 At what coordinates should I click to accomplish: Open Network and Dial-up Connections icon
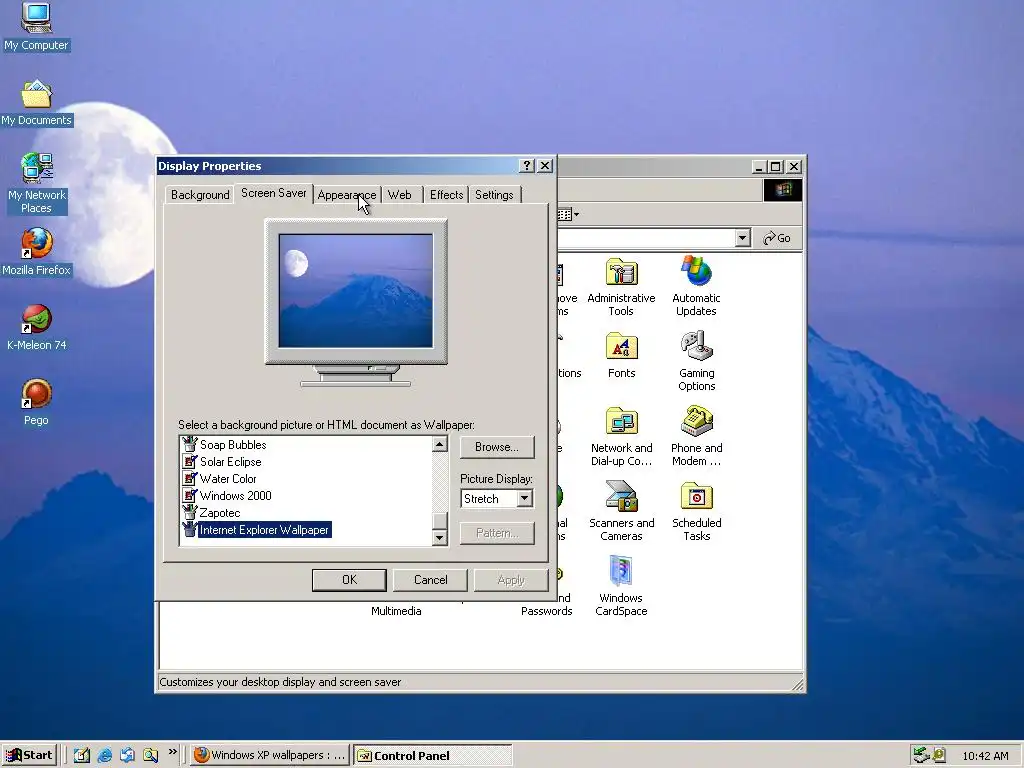[x=621, y=437]
